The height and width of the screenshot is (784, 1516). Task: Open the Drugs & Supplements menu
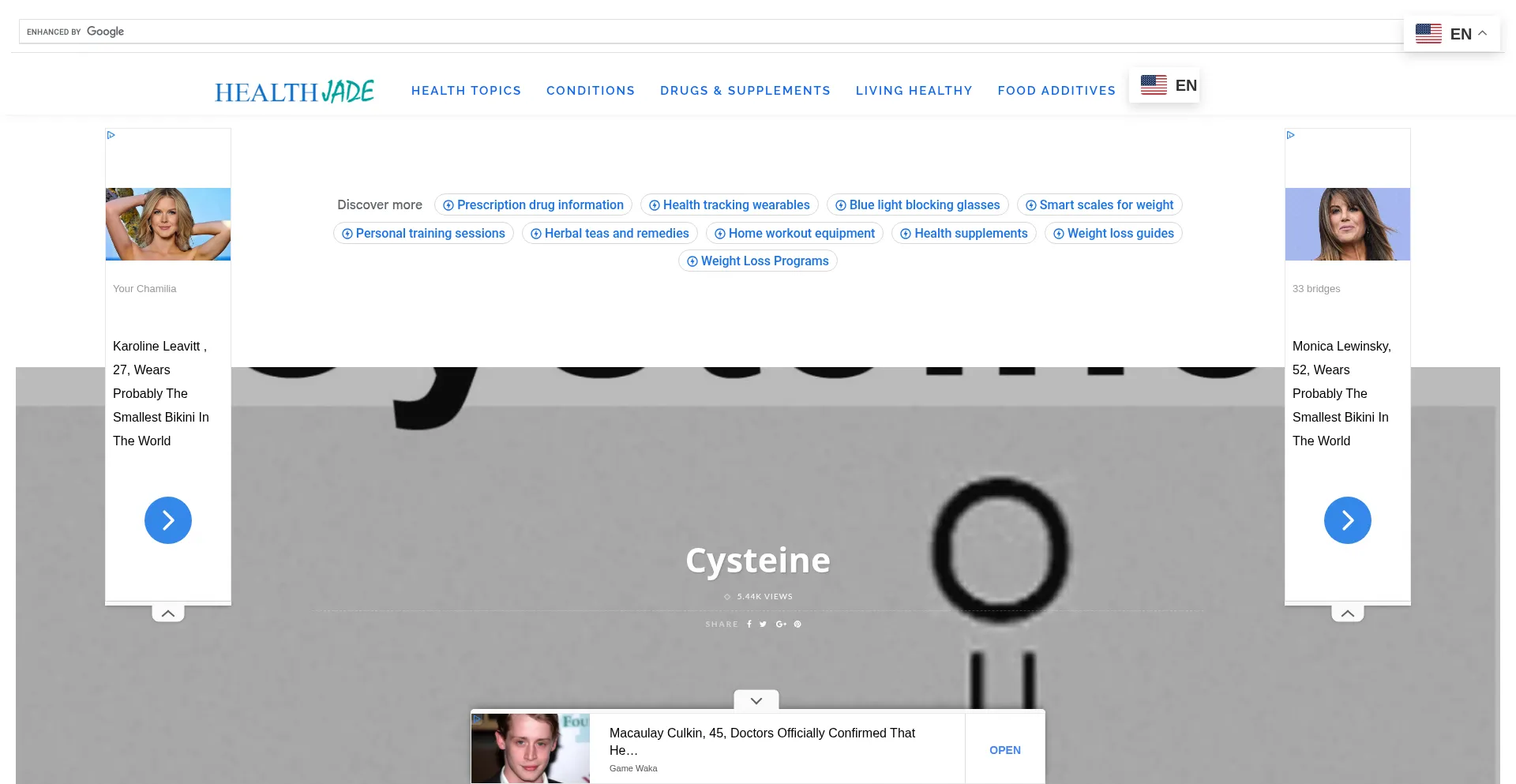[745, 91]
